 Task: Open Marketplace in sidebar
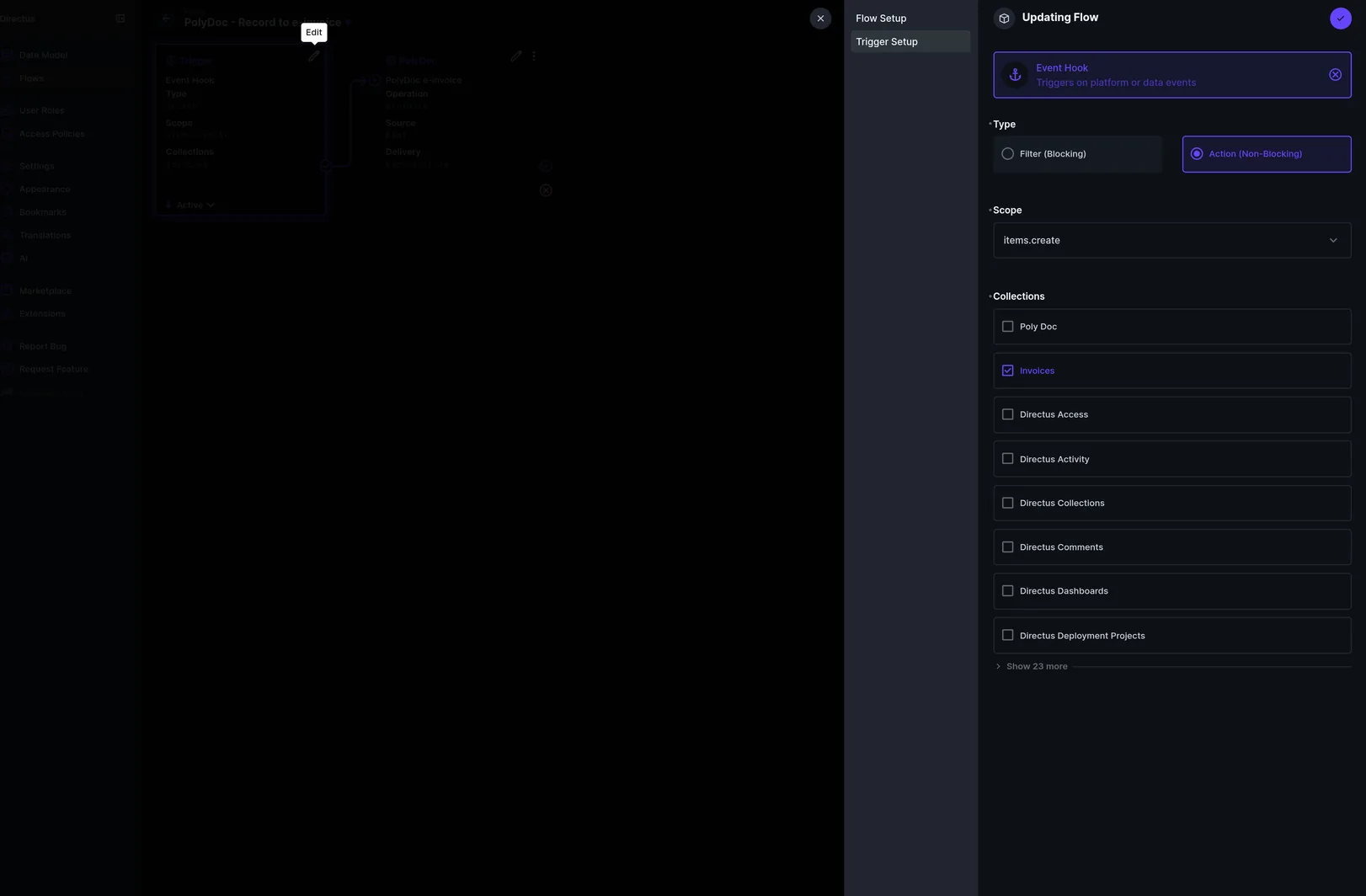(x=45, y=291)
